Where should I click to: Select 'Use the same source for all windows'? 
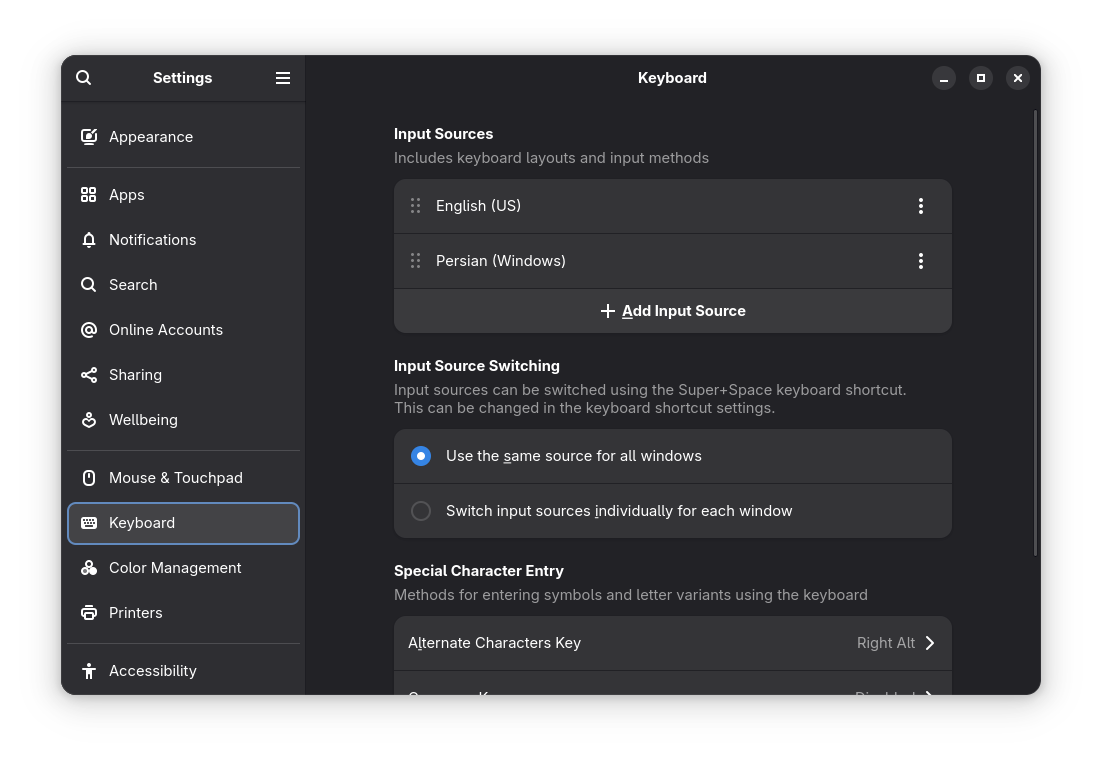point(421,456)
